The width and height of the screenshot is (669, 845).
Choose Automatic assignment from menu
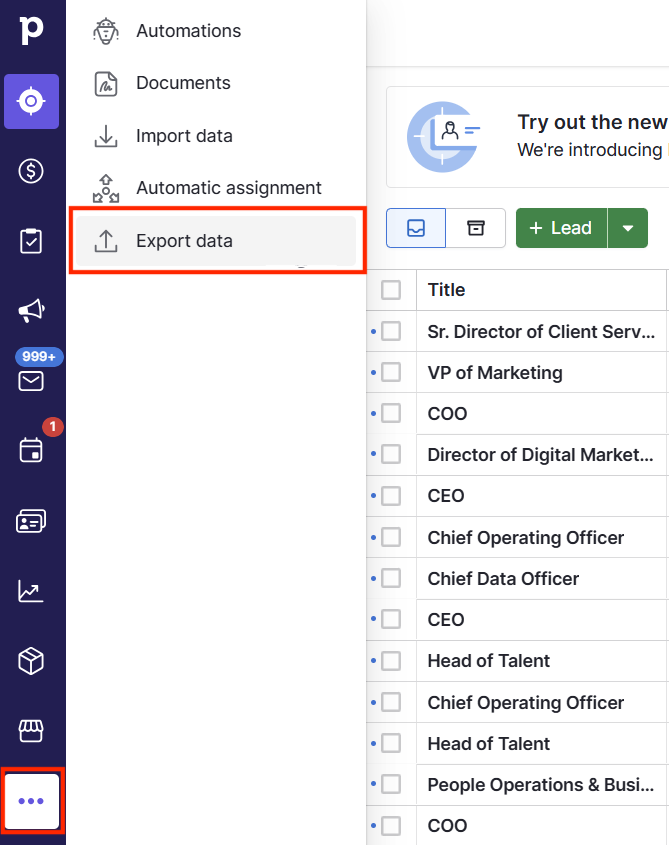click(216, 188)
